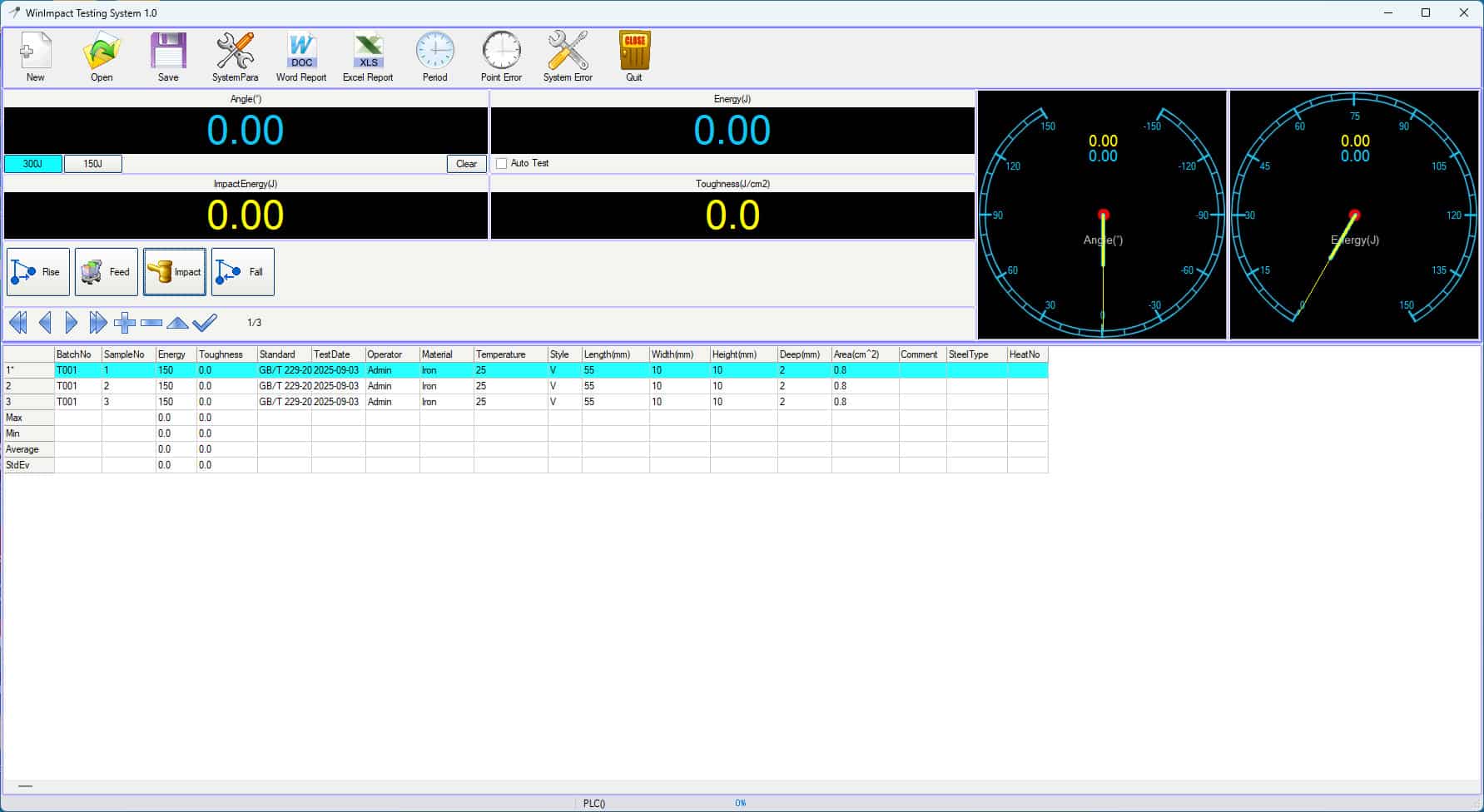
Task: Open an existing test record
Action: coord(101,56)
